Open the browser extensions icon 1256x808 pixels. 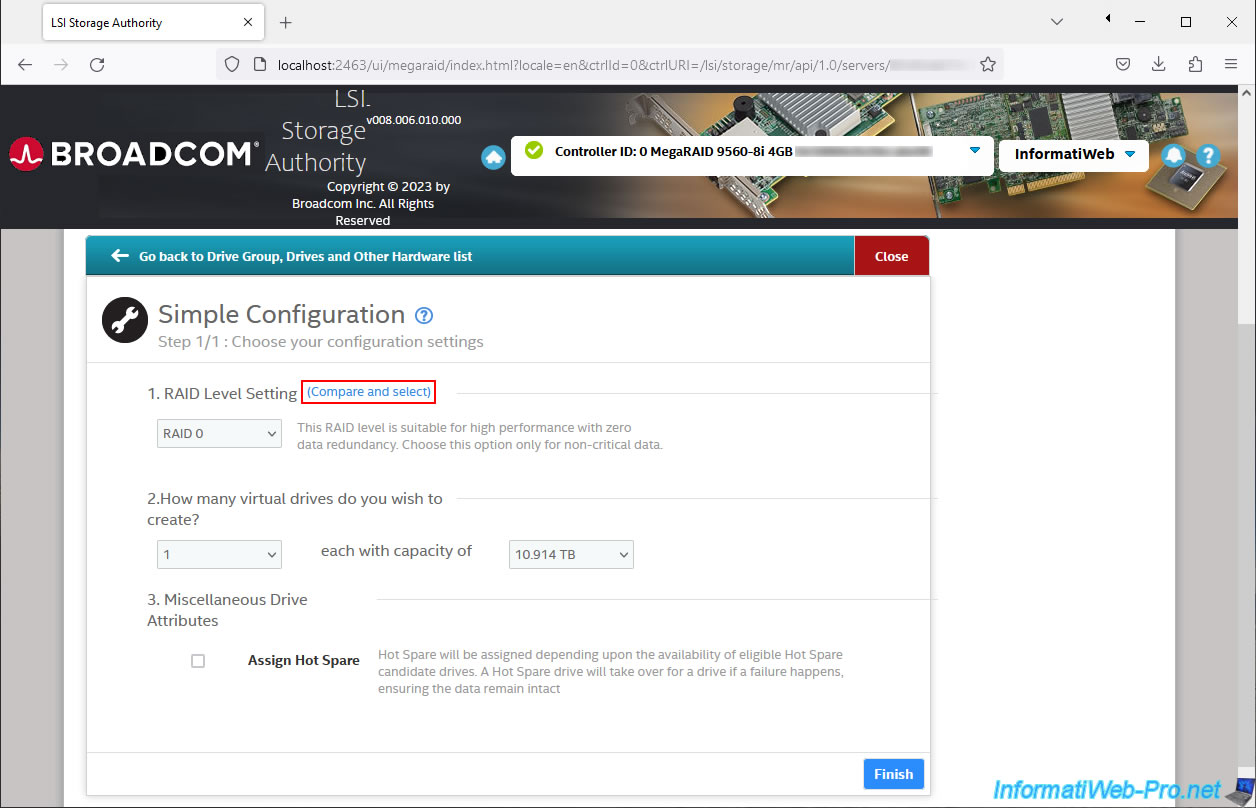1195,64
